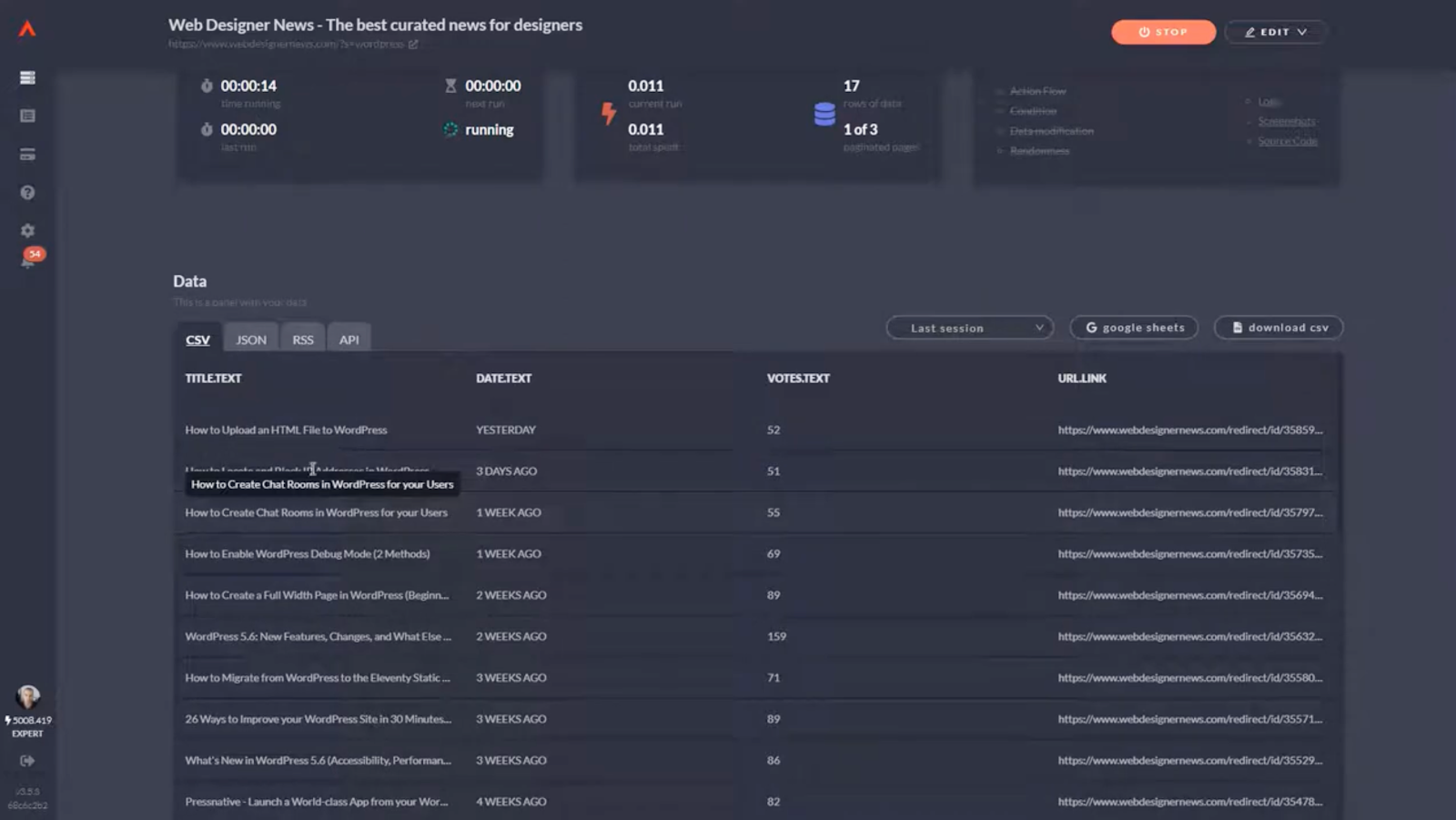This screenshot has height=820, width=1456.
Task: Click the user avatar in the sidebar
Action: [28, 697]
